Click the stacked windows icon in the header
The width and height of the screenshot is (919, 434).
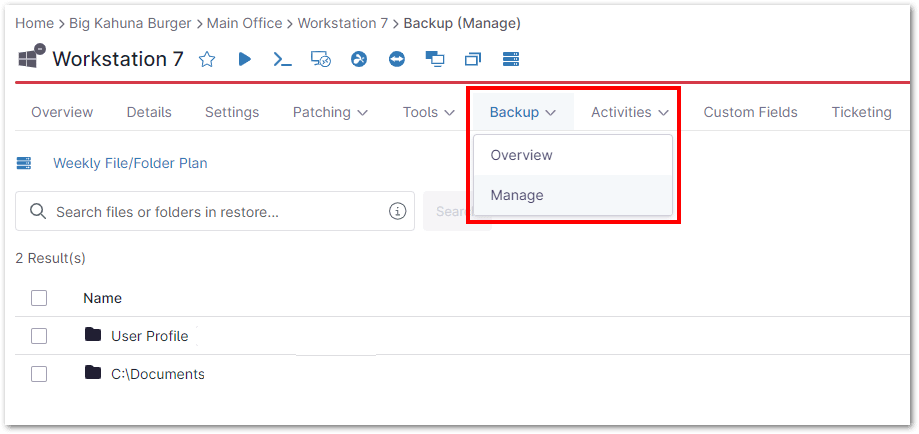[x=473, y=60]
